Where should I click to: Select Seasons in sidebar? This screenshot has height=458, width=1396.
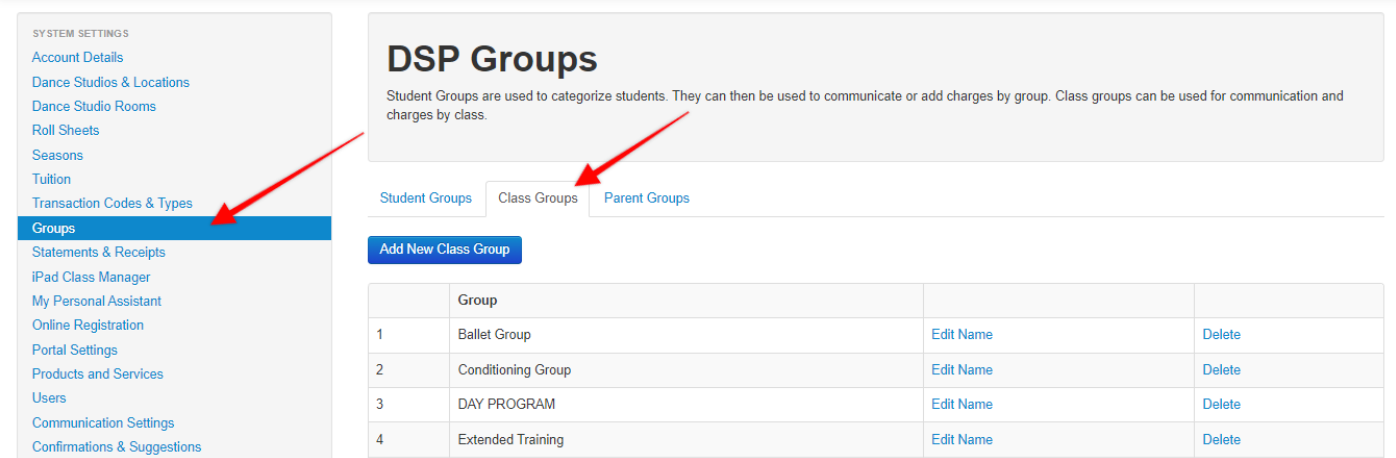click(58, 155)
